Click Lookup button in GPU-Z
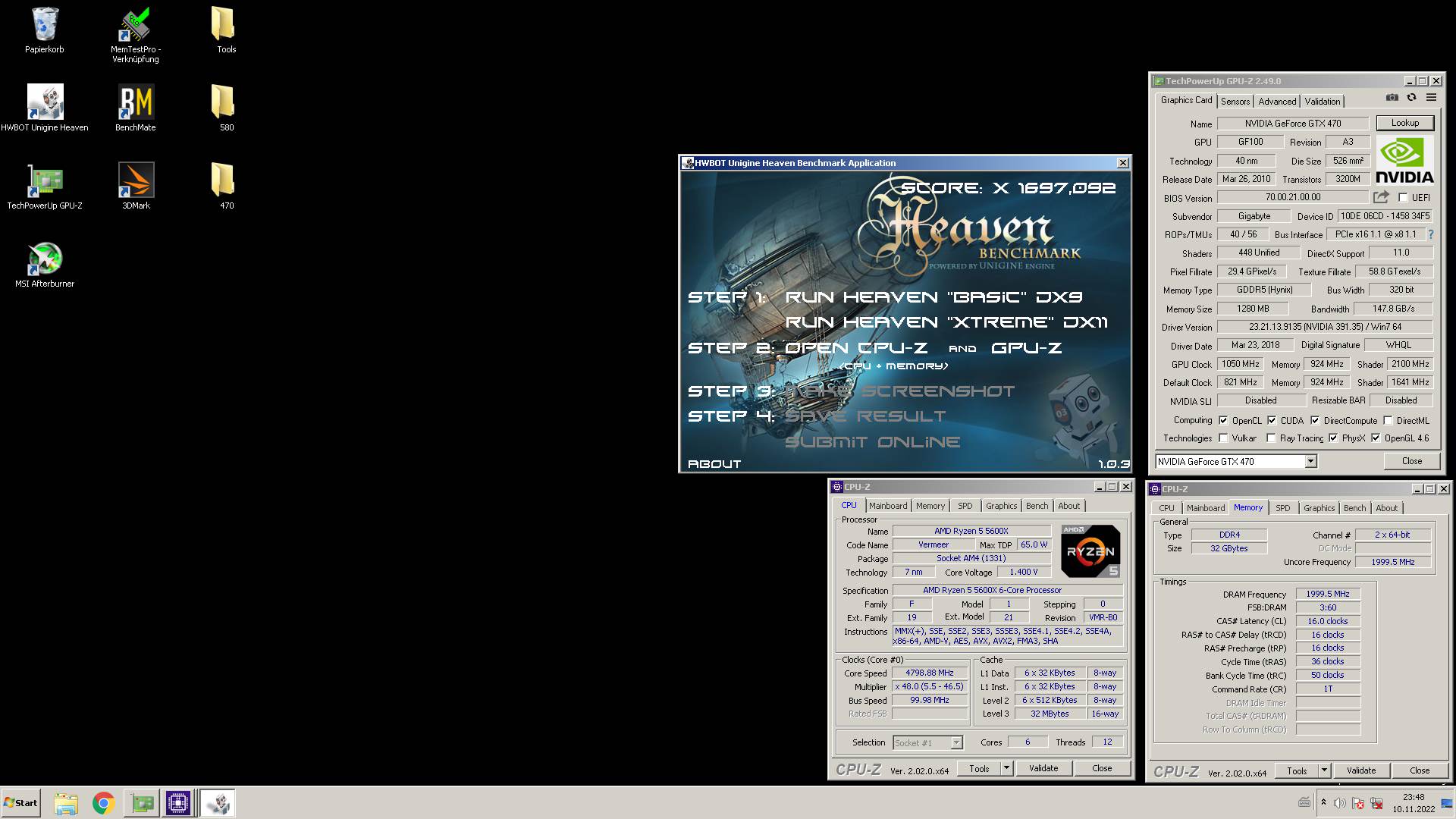This screenshot has height=819, width=1456. click(1404, 123)
